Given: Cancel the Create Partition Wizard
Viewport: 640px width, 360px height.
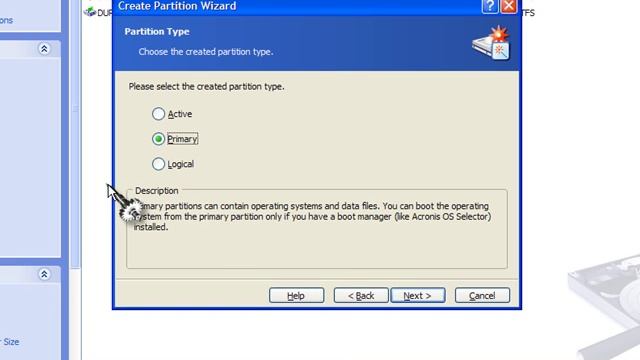Looking at the screenshot, I should (482, 296).
